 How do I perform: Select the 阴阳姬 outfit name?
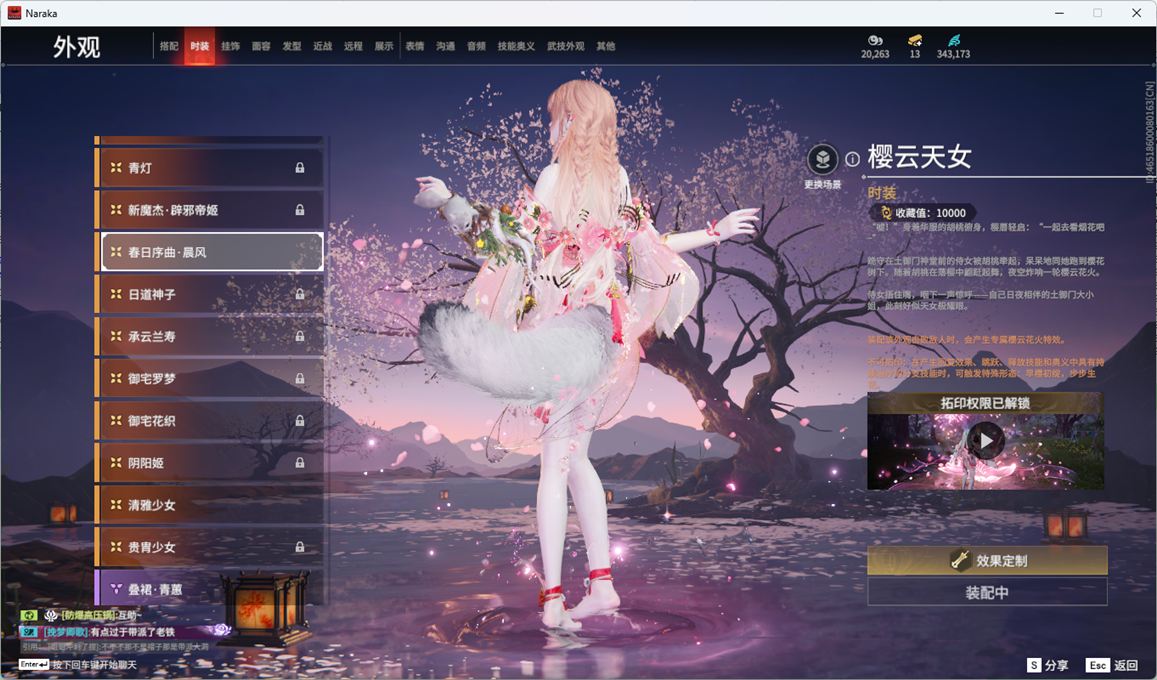tap(145, 462)
